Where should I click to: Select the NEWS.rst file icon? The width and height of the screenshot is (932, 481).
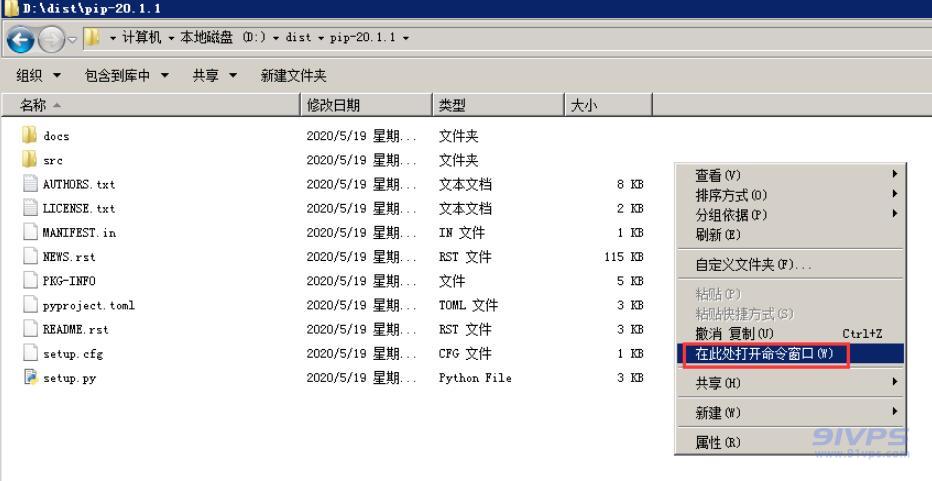coord(30,256)
